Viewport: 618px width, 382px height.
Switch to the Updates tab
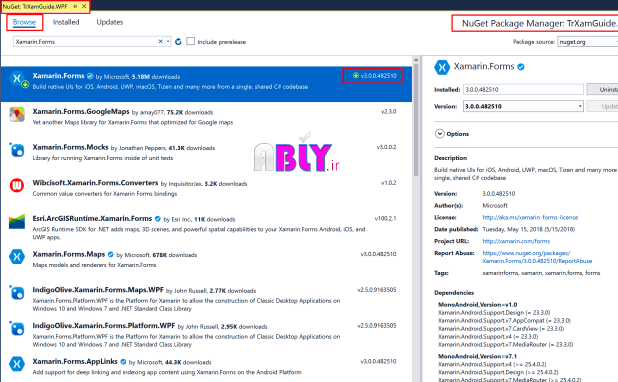pos(110,22)
